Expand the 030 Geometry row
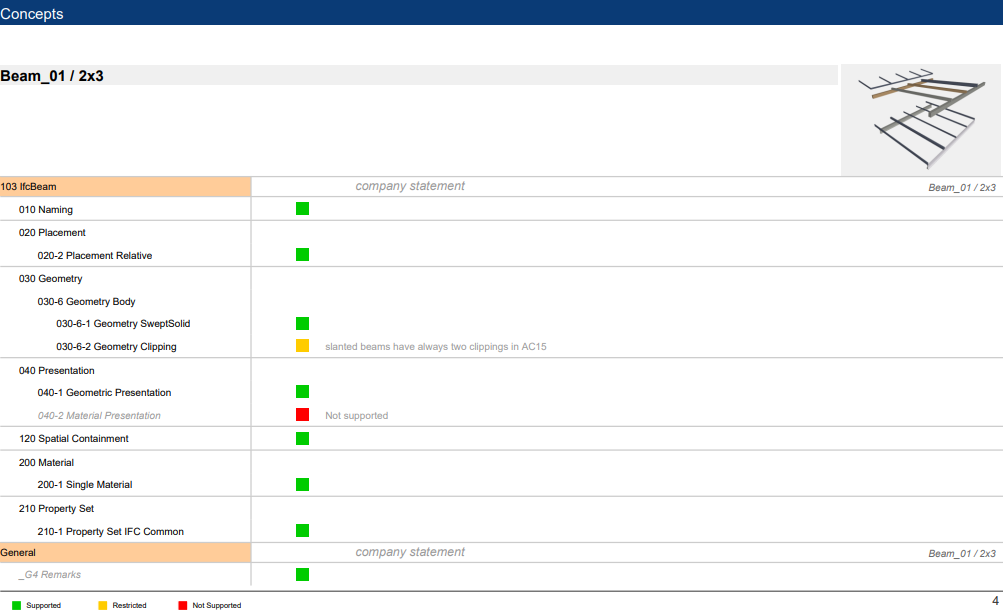The image size is (1003, 616). [51, 279]
